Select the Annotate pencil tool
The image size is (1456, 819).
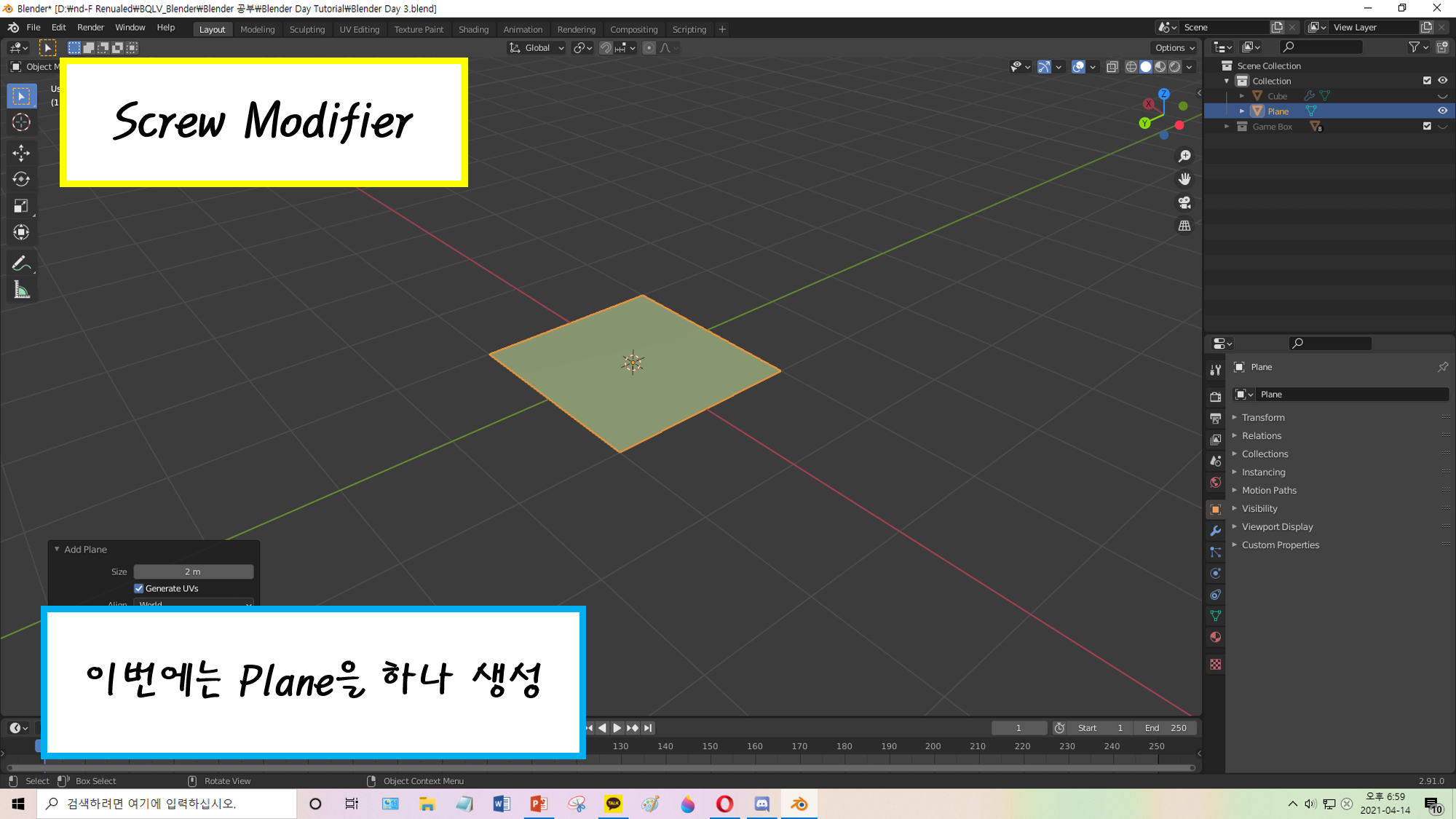coord(21,263)
